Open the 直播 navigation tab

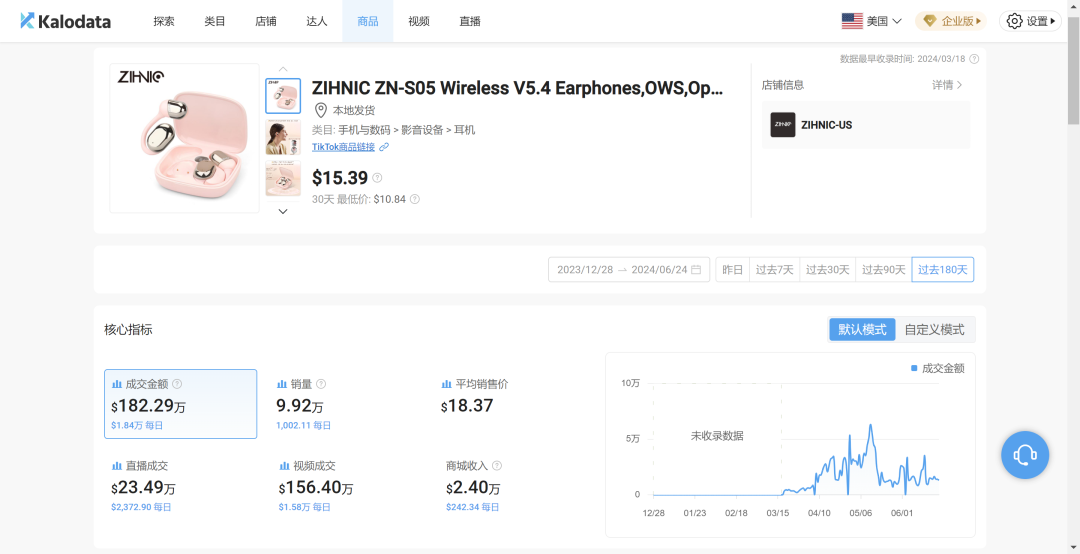point(470,21)
